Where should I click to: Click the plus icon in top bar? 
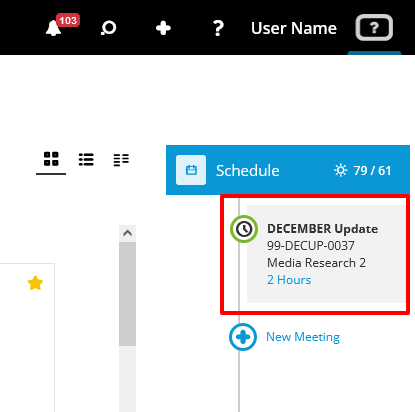[x=163, y=28]
